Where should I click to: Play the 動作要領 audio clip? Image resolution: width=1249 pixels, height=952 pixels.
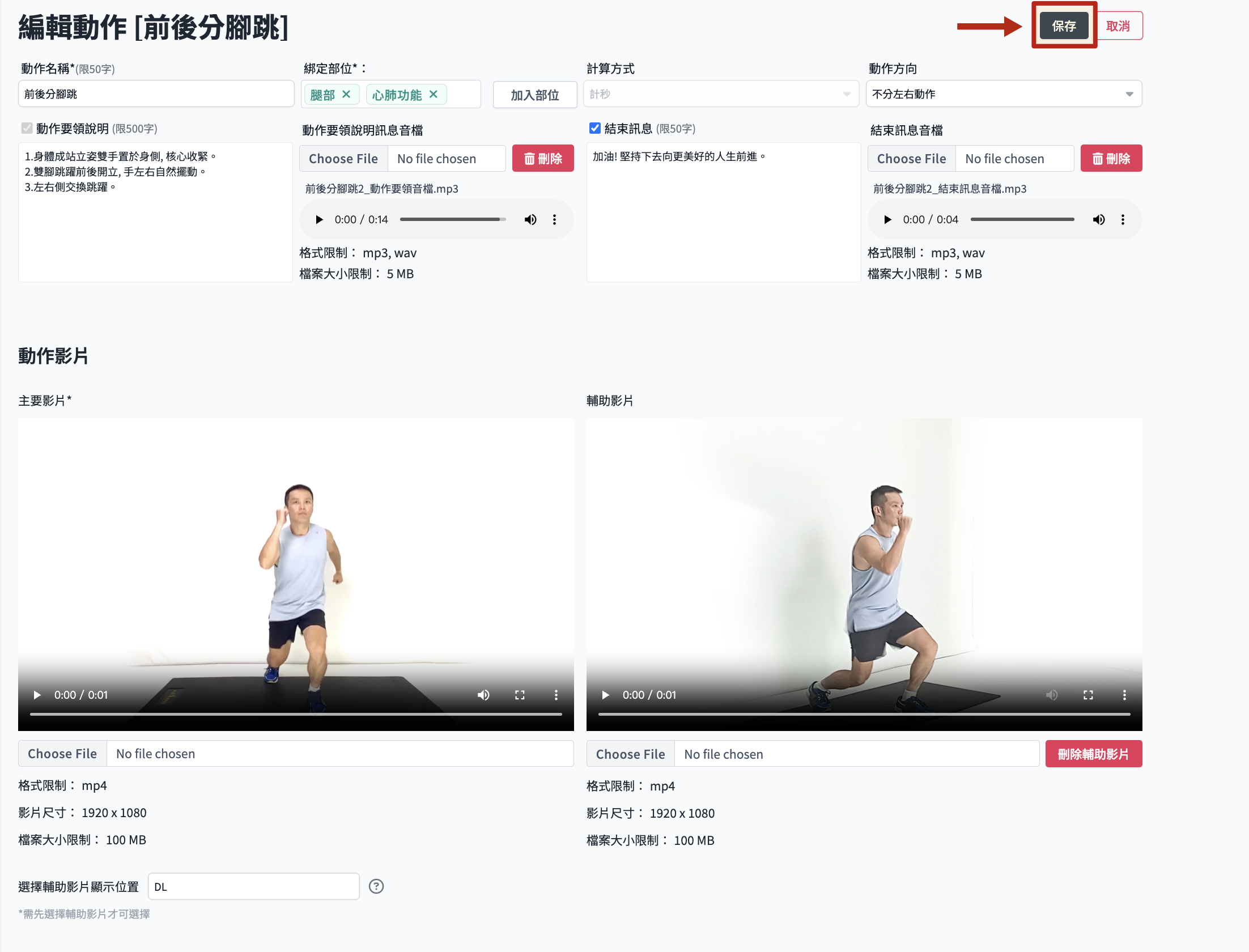click(x=319, y=219)
